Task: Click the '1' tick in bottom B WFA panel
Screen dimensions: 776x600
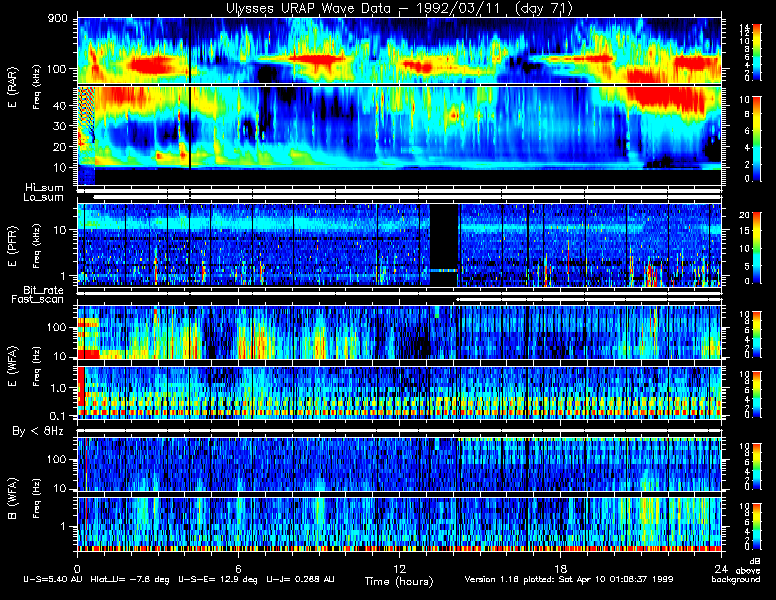Action: pos(63,526)
